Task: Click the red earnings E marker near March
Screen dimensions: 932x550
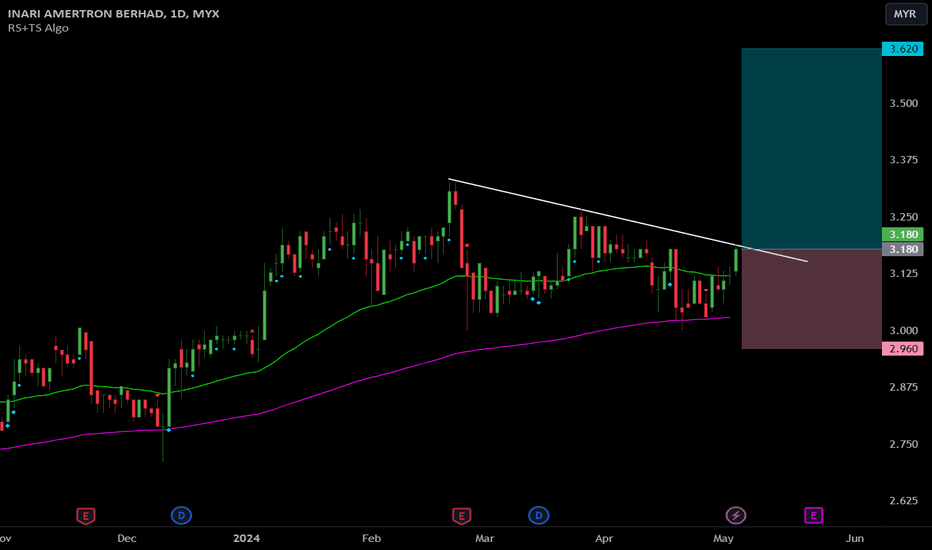Action: 462,516
